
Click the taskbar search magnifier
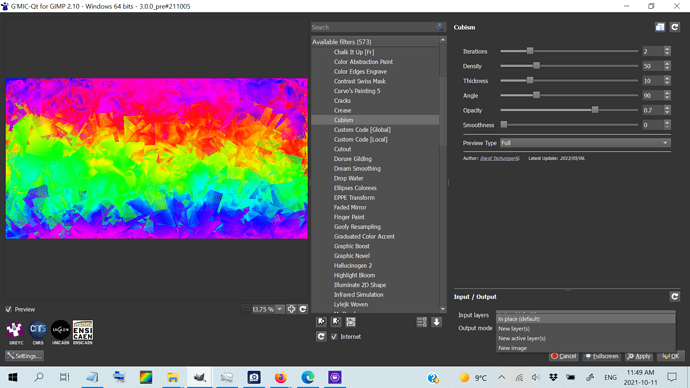click(x=39, y=377)
